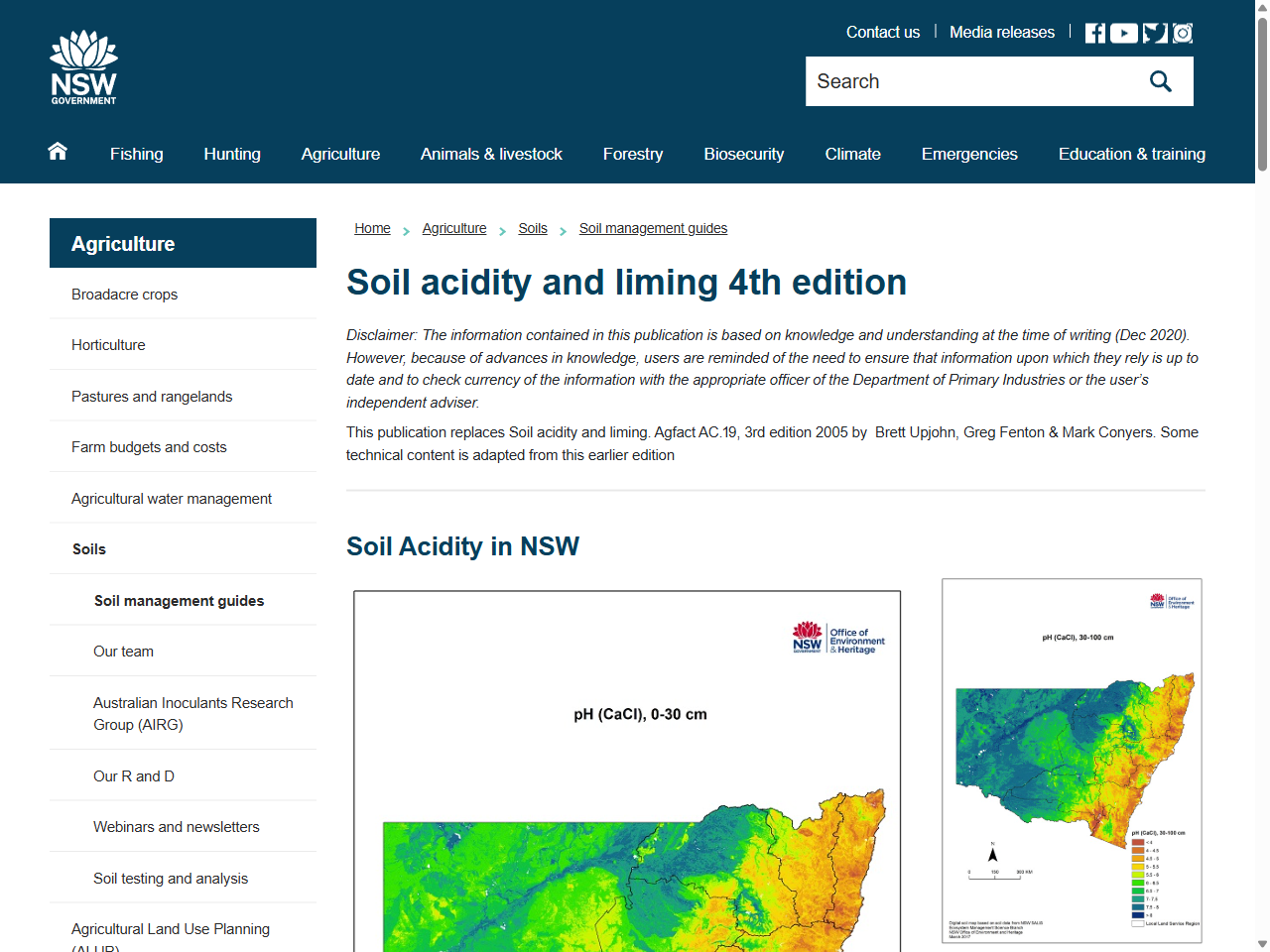
Task: Click the search magnifying glass icon
Action: pos(1160,81)
